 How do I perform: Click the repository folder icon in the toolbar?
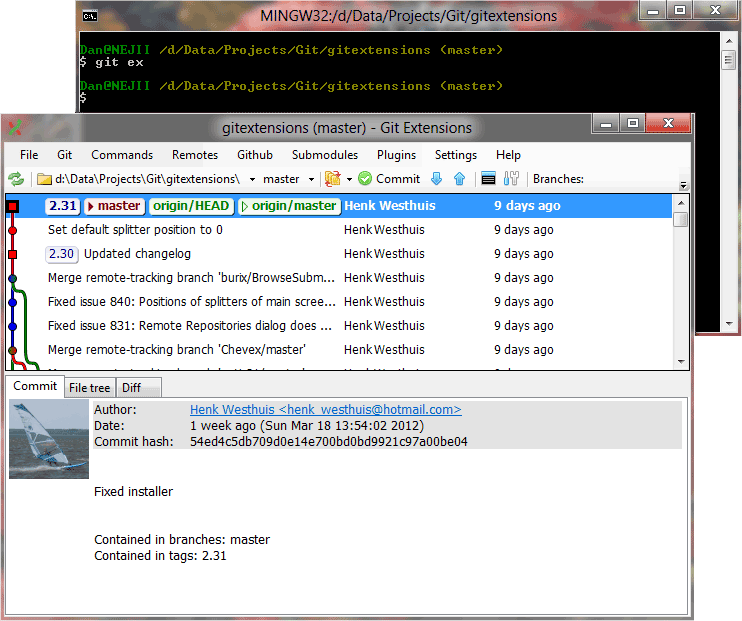(44, 179)
